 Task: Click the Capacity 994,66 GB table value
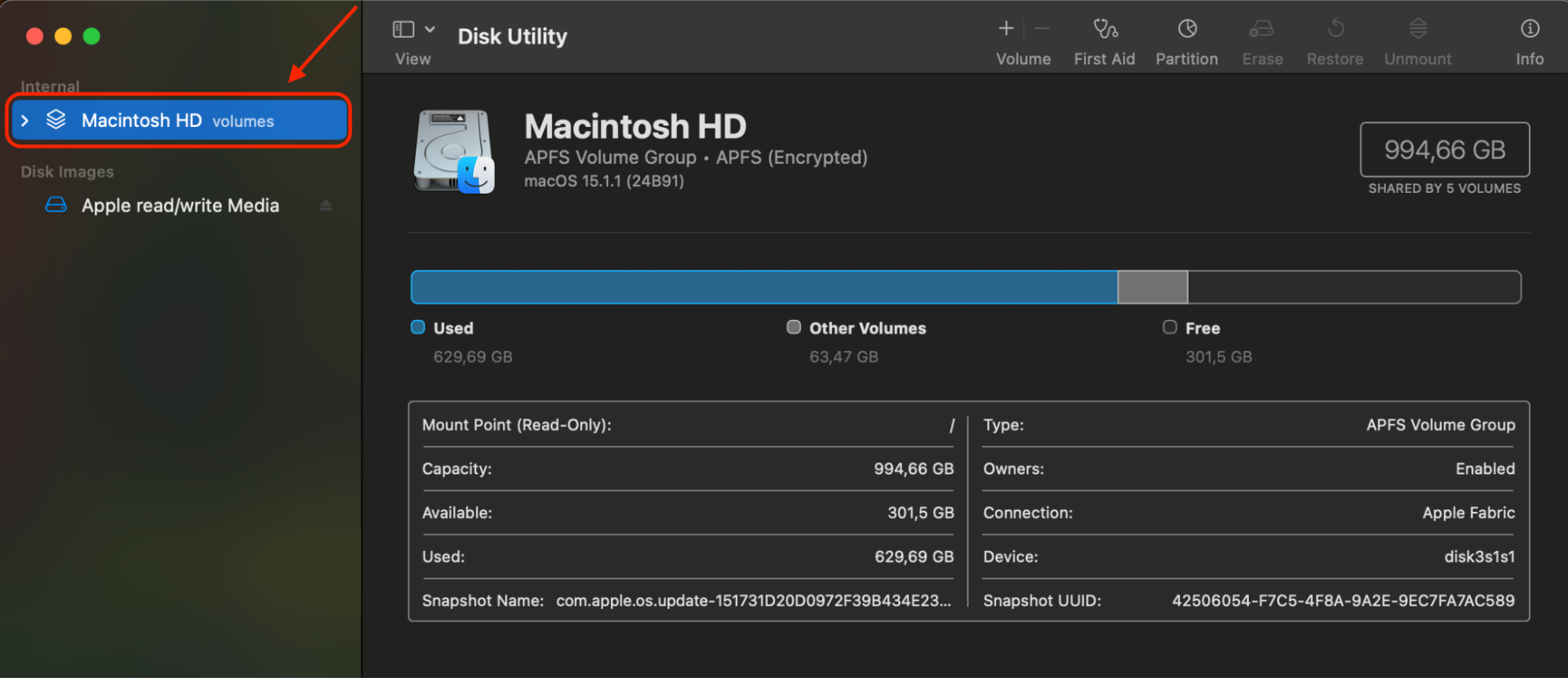[x=914, y=470]
